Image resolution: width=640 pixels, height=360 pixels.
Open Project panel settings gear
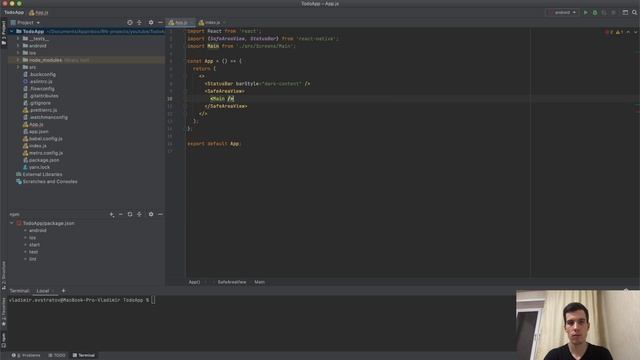[x=151, y=22]
